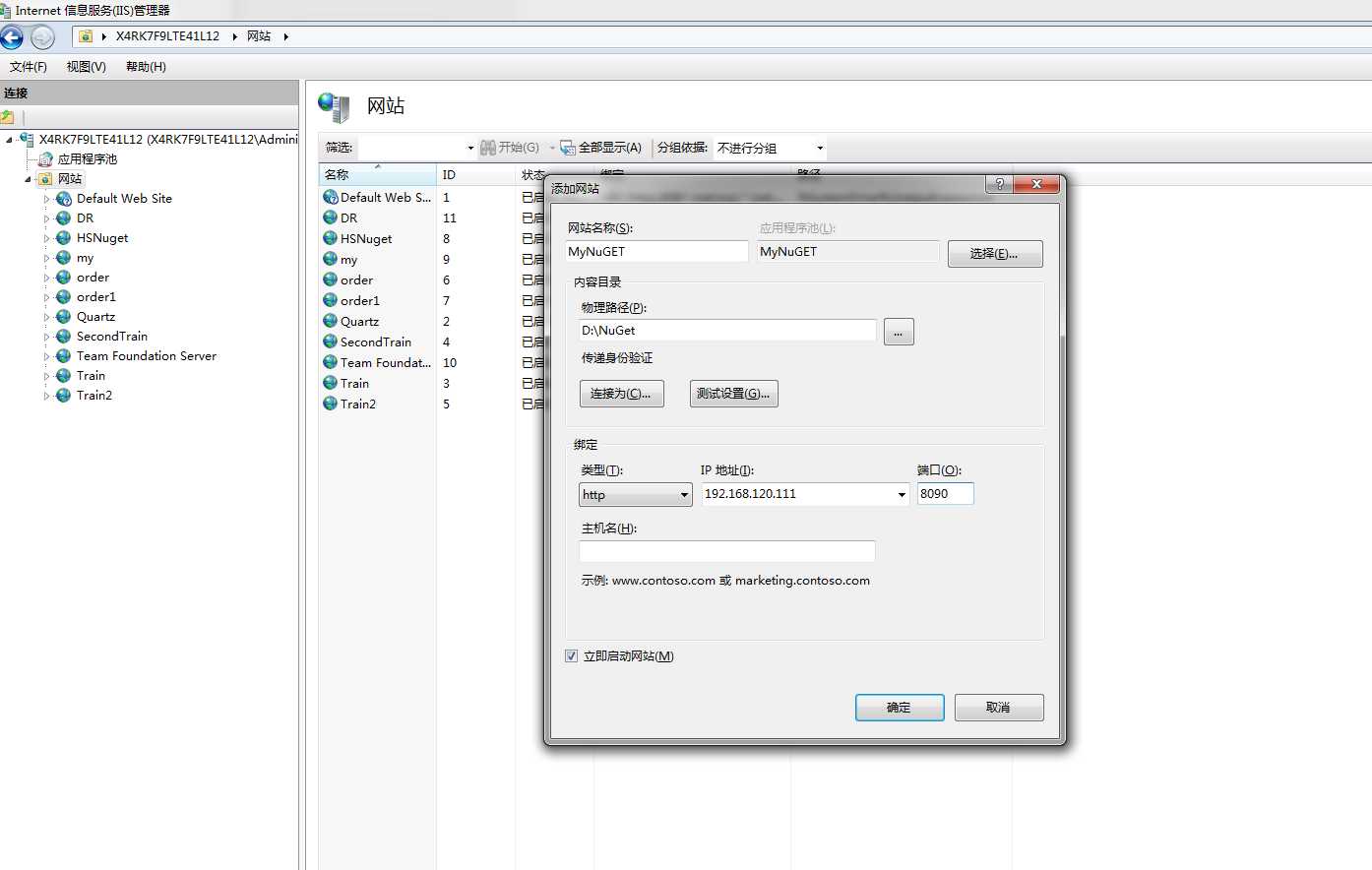Click the dialog help question mark button

(999, 184)
